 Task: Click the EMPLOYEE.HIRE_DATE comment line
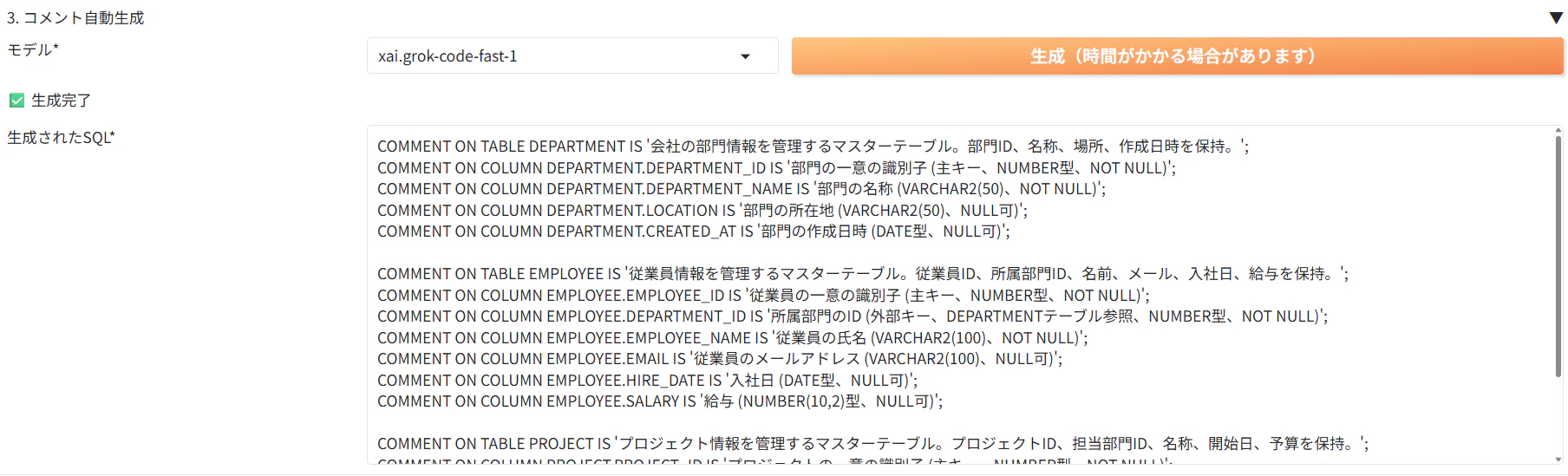coord(647,381)
